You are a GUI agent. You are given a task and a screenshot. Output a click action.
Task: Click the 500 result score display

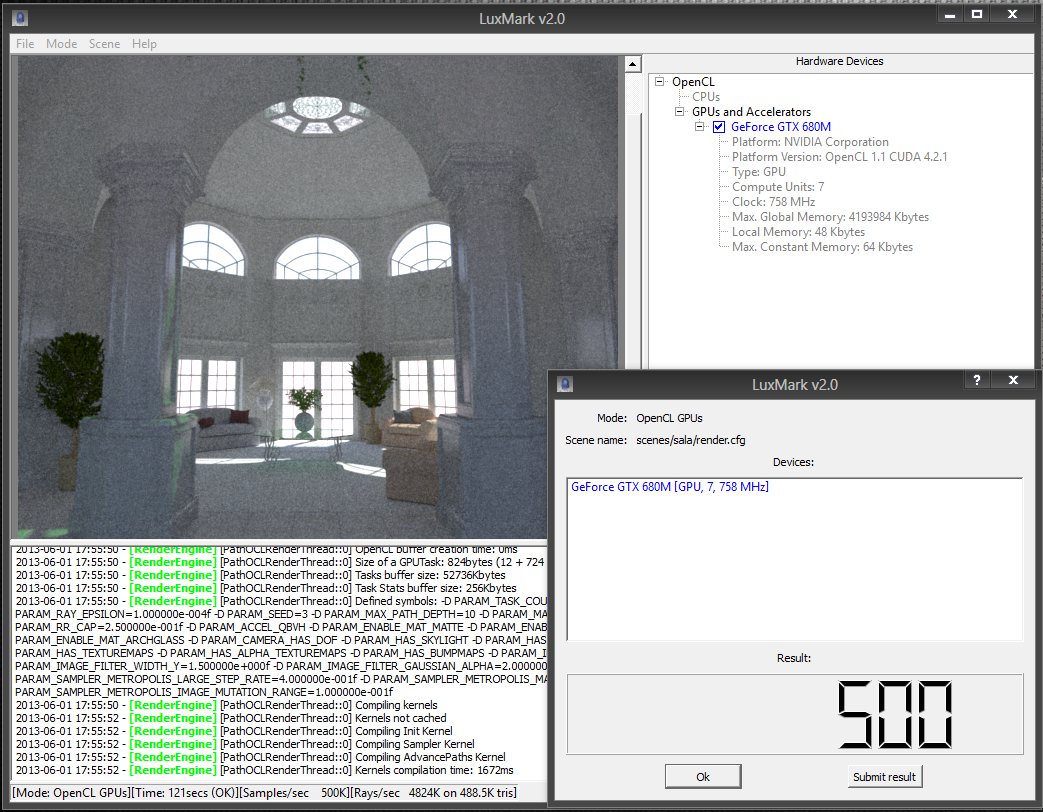pyautogui.click(x=895, y=714)
